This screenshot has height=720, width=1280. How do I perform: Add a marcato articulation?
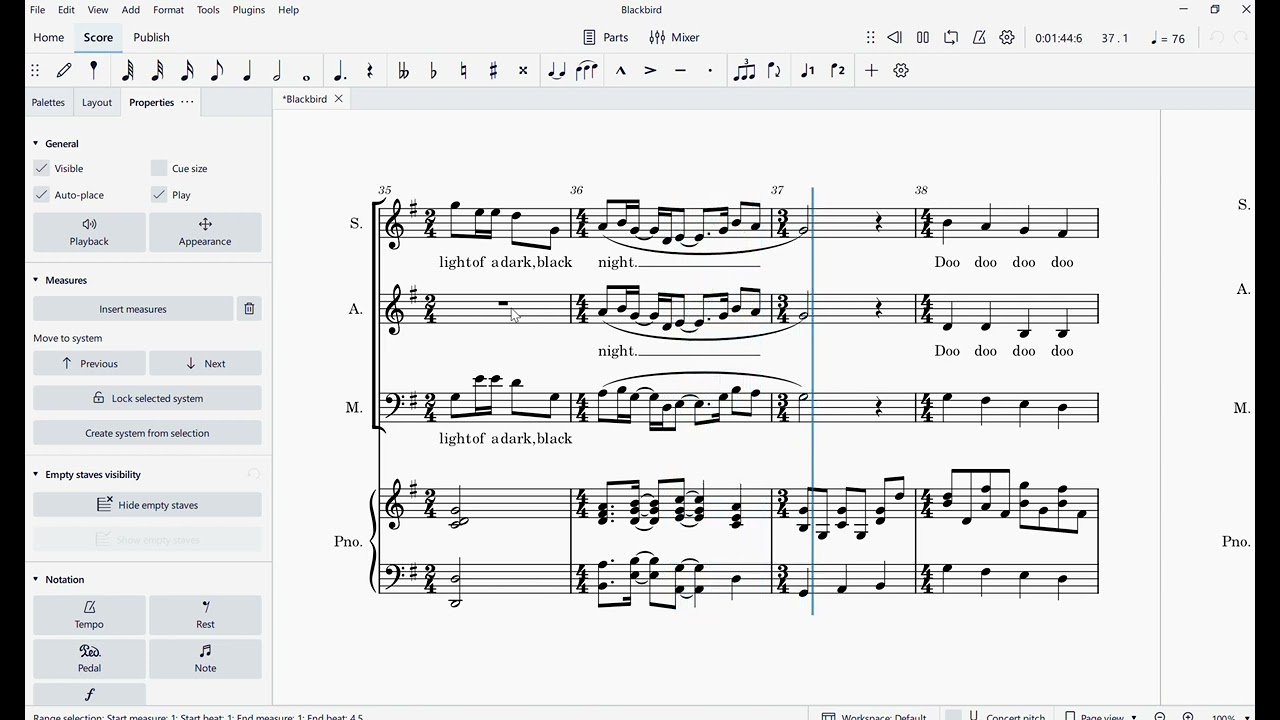point(621,71)
